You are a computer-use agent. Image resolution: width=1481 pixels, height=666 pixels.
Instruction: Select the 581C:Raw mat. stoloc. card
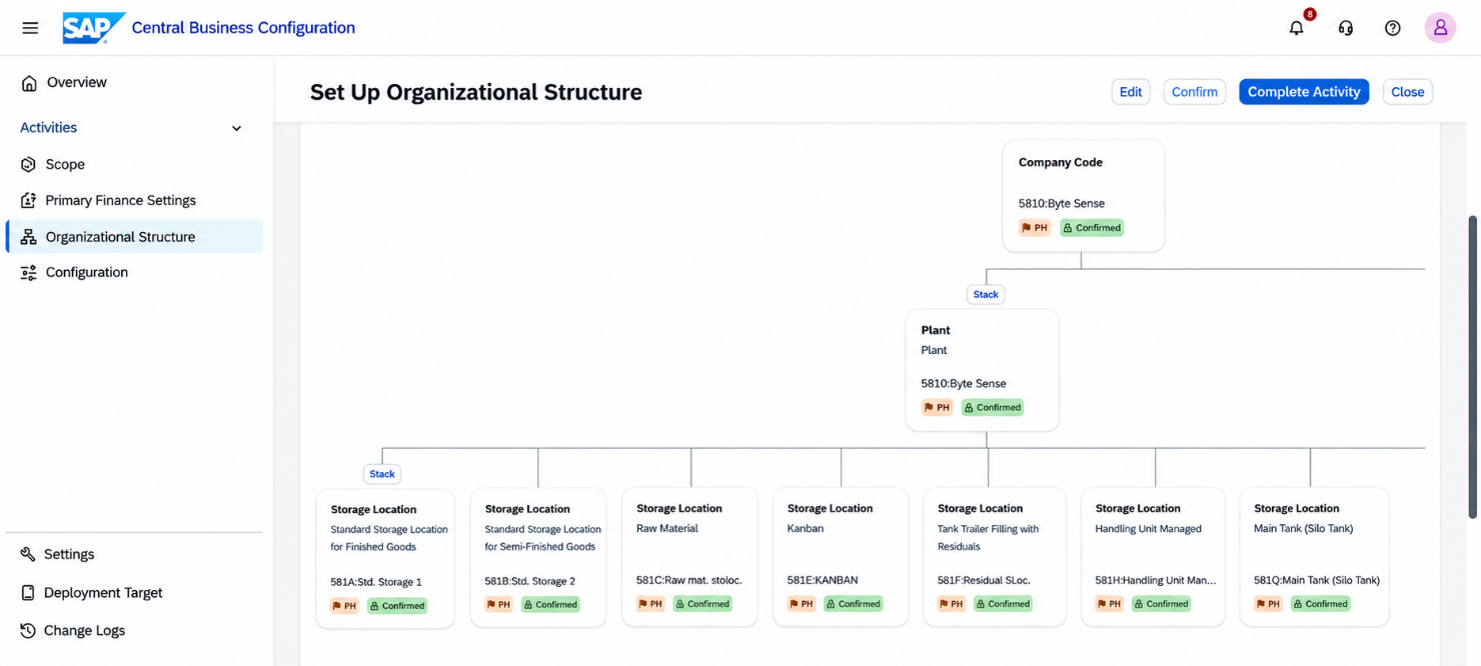coord(690,557)
